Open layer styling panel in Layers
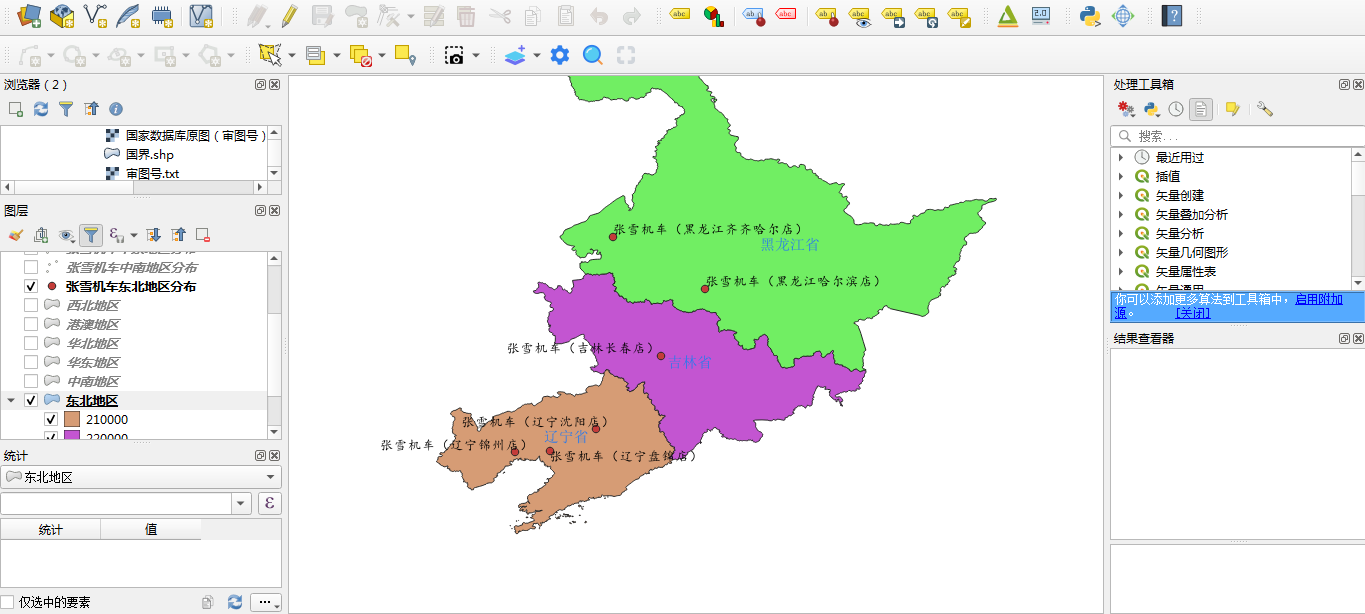The image size is (1365, 614). tap(15, 235)
